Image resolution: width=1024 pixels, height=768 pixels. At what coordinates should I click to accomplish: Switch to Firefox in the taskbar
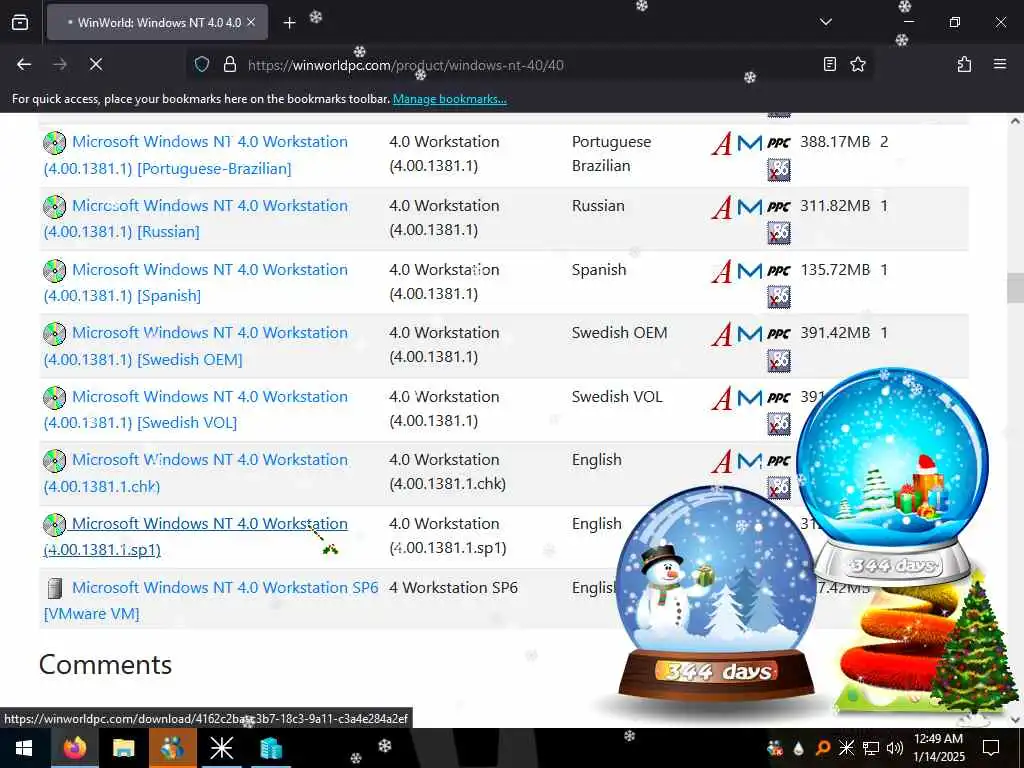click(74, 748)
